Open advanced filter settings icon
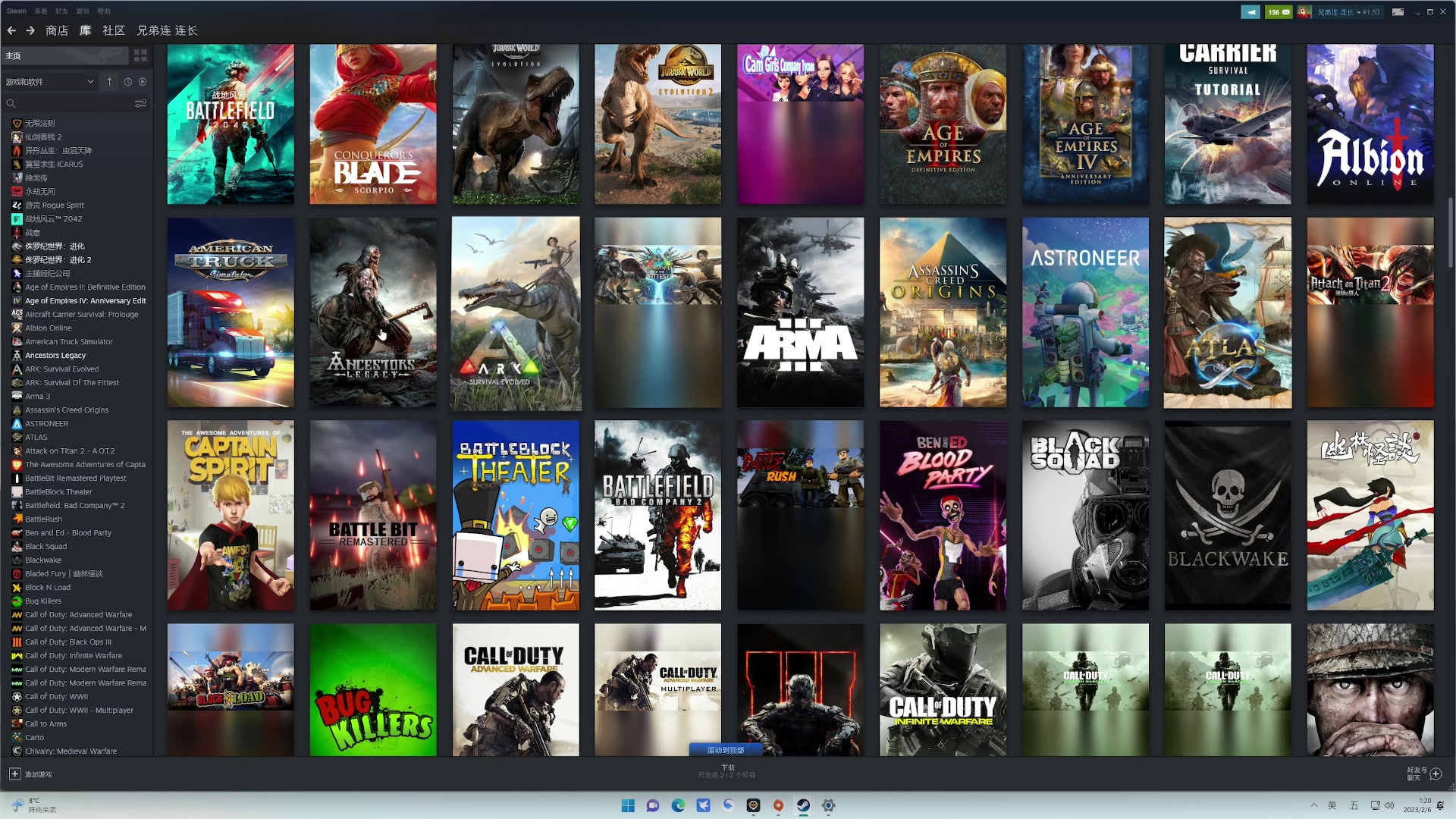This screenshot has height=819, width=1456. [x=140, y=103]
